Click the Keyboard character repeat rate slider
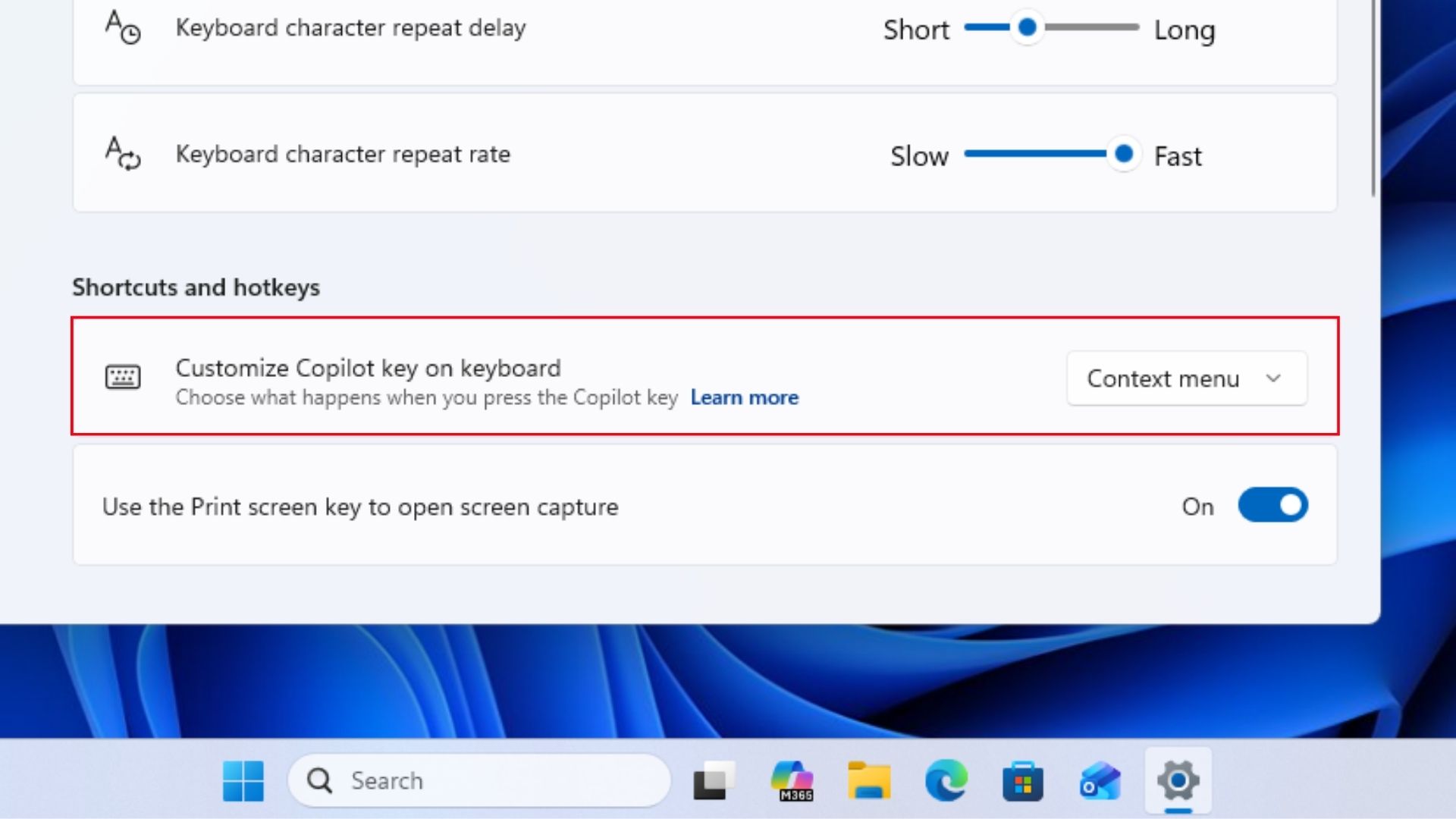Screen dimensions: 1456x819 point(1051,154)
